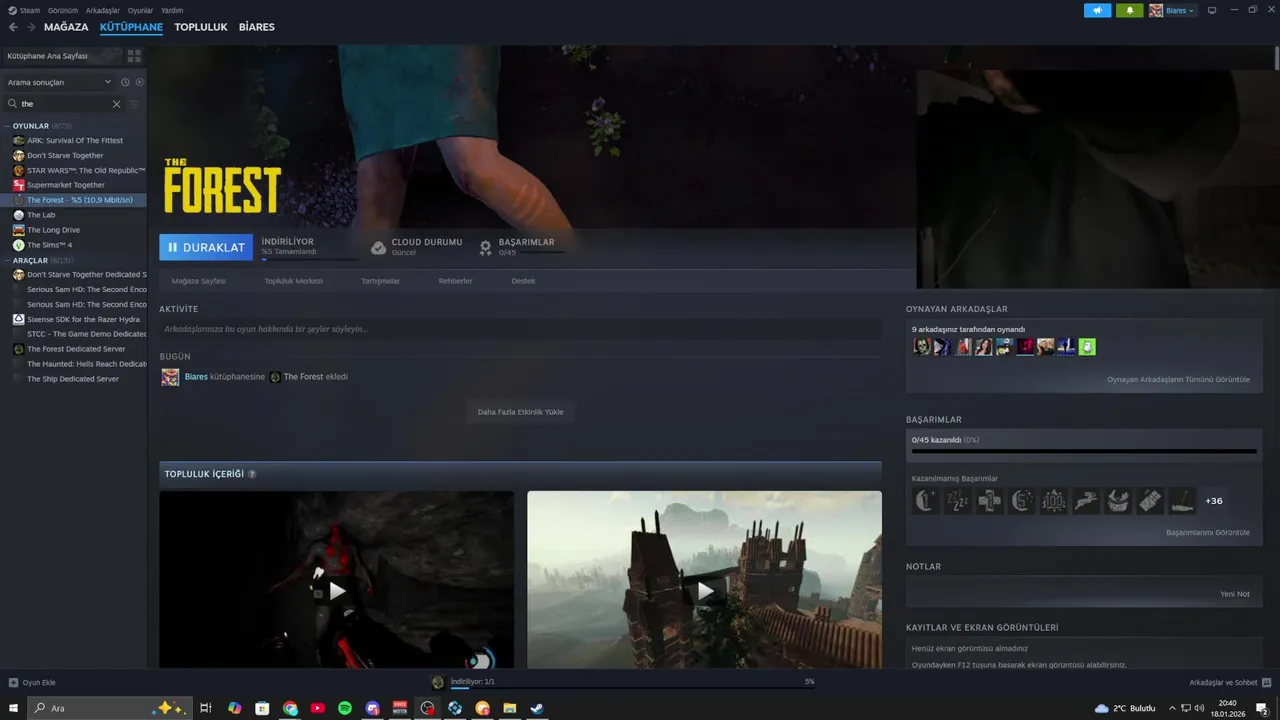Screen dimensions: 1280x720
Task: Collapse the OYUNLAR category
Action: 7,126
